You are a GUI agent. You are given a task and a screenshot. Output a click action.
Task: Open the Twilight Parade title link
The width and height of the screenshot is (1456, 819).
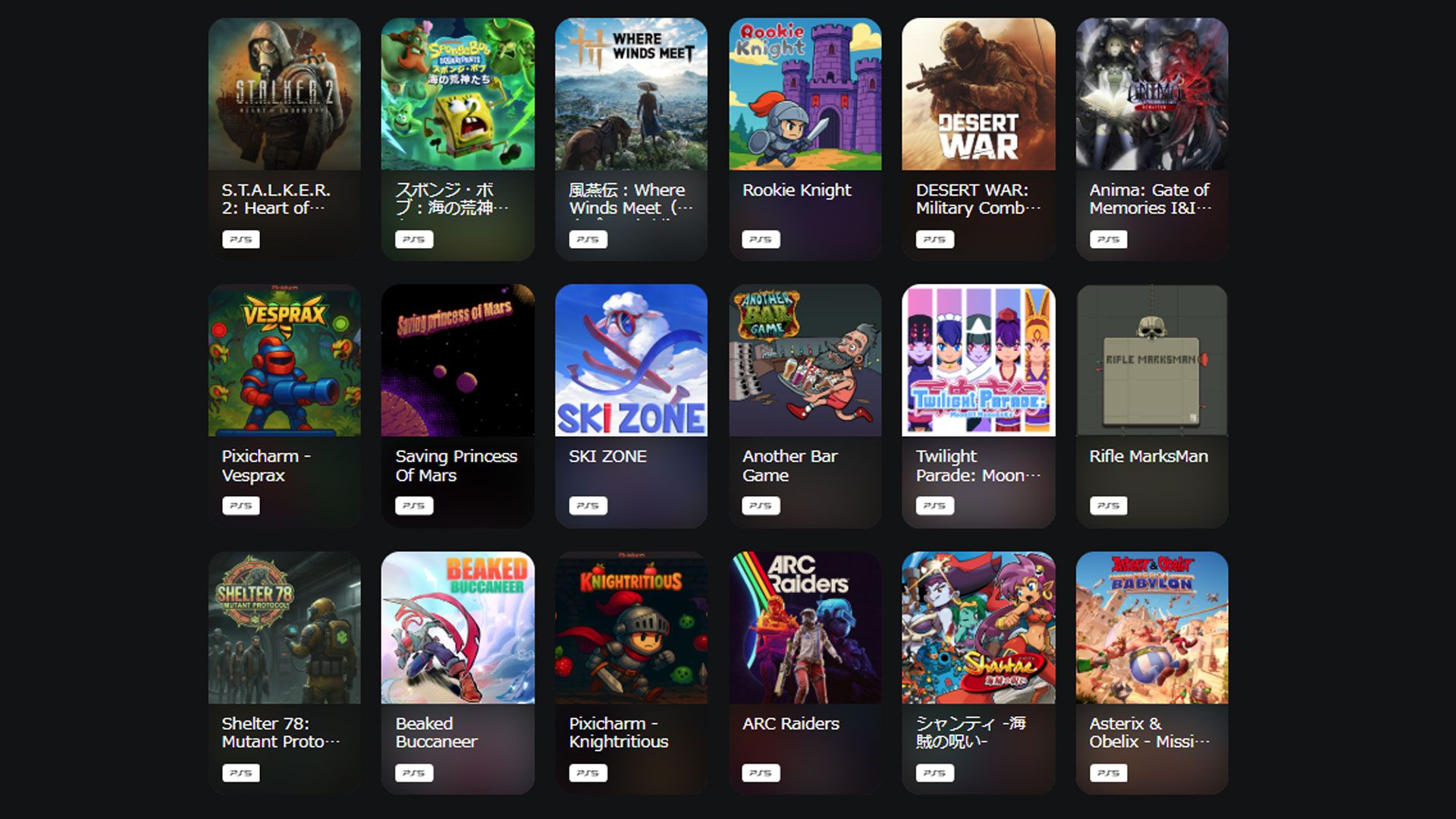(977, 466)
